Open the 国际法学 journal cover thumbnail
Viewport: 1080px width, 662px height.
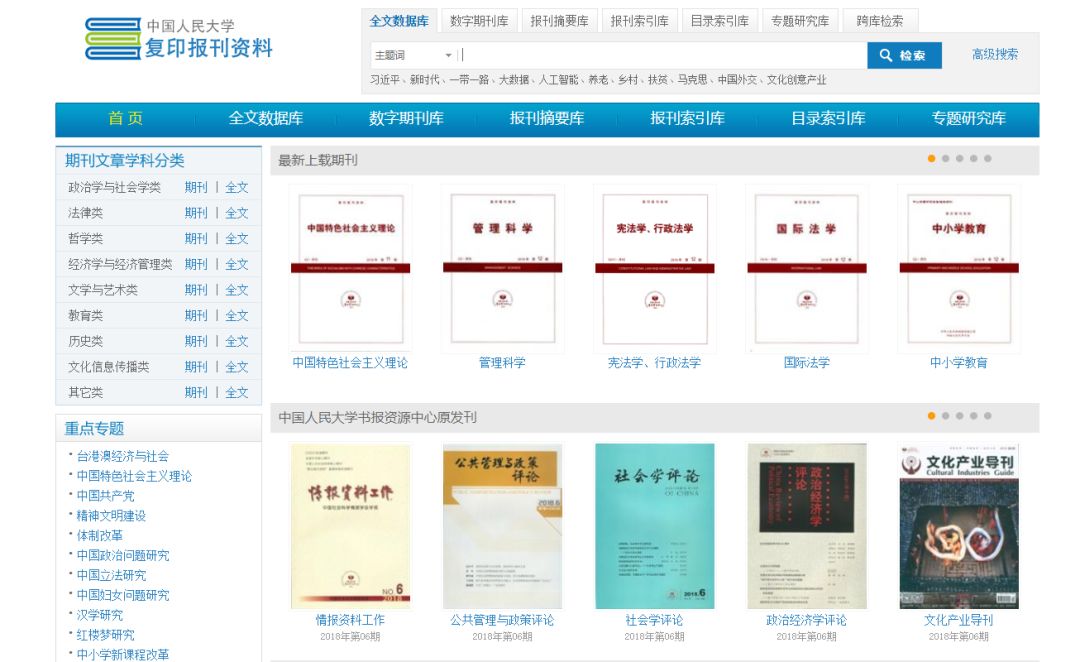[807, 269]
